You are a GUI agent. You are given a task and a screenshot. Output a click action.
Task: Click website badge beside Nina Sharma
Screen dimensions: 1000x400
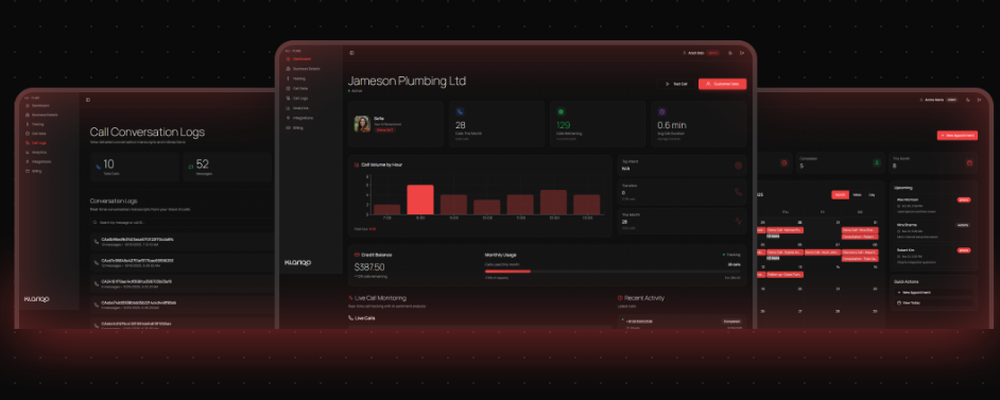(962, 225)
